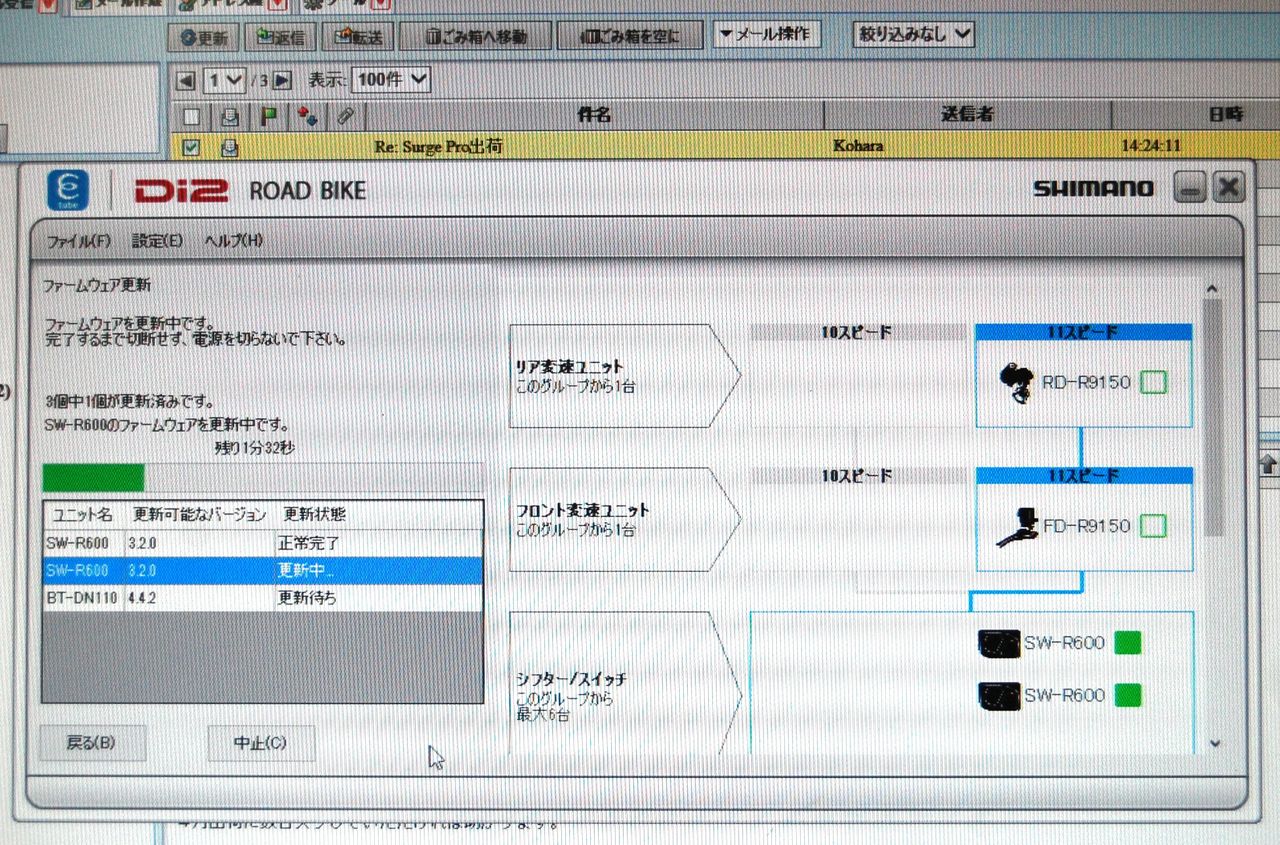
Task: Click the unit diagram vertical scrollbar thumb
Action: pos(1214,417)
